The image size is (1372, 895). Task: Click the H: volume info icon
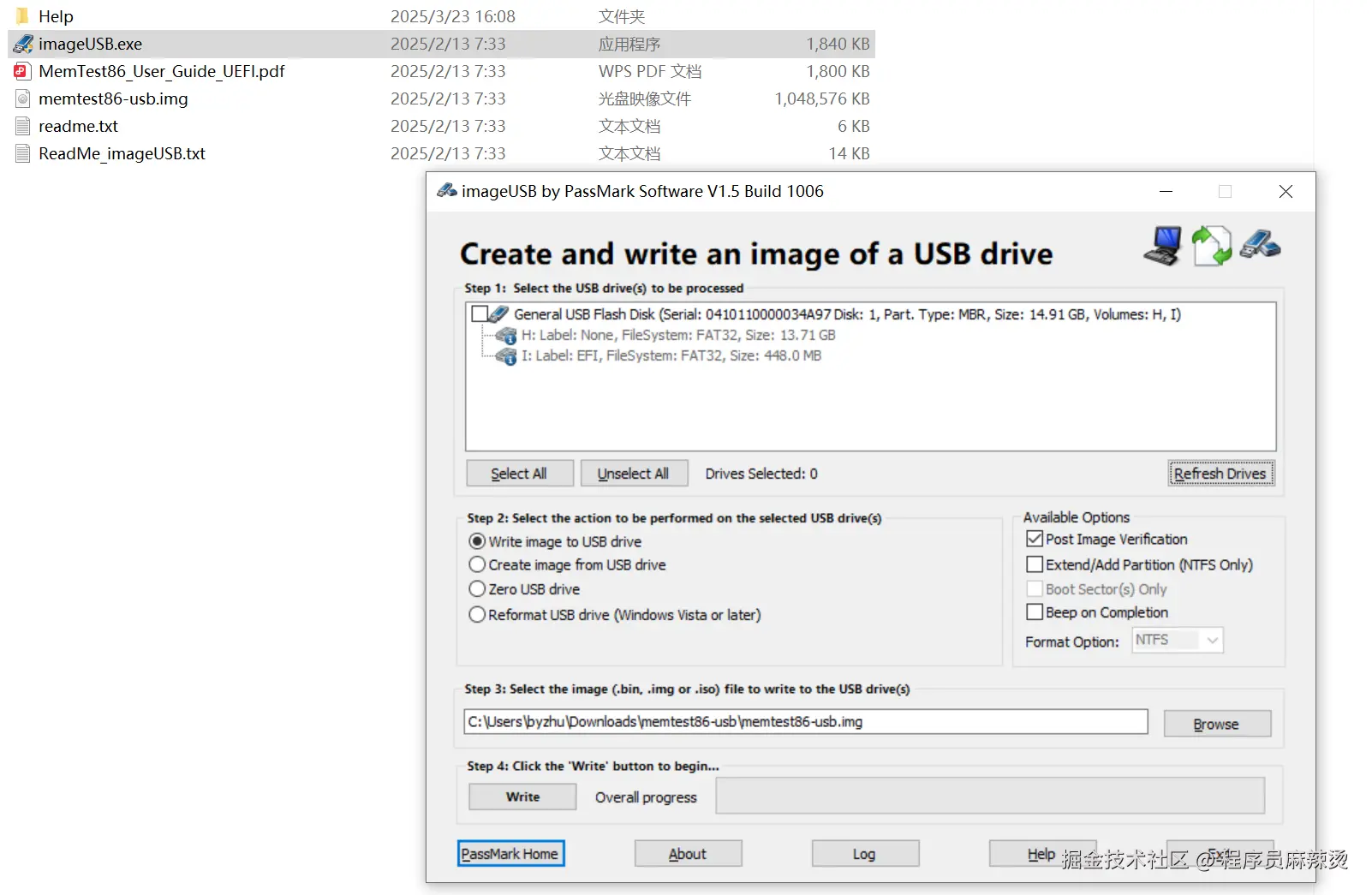[506, 336]
